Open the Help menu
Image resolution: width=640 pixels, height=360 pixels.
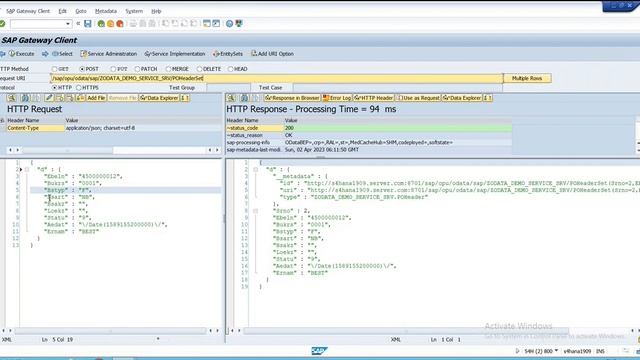coord(156,11)
